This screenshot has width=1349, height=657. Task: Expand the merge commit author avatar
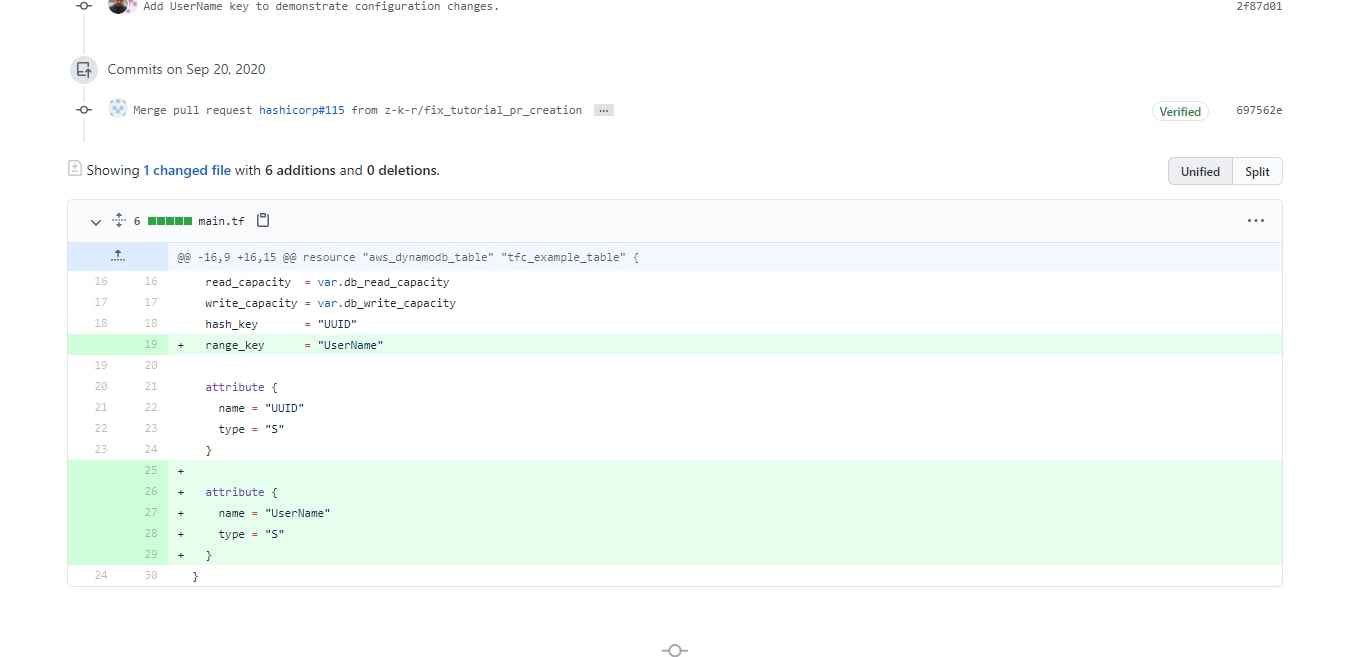[118, 107]
